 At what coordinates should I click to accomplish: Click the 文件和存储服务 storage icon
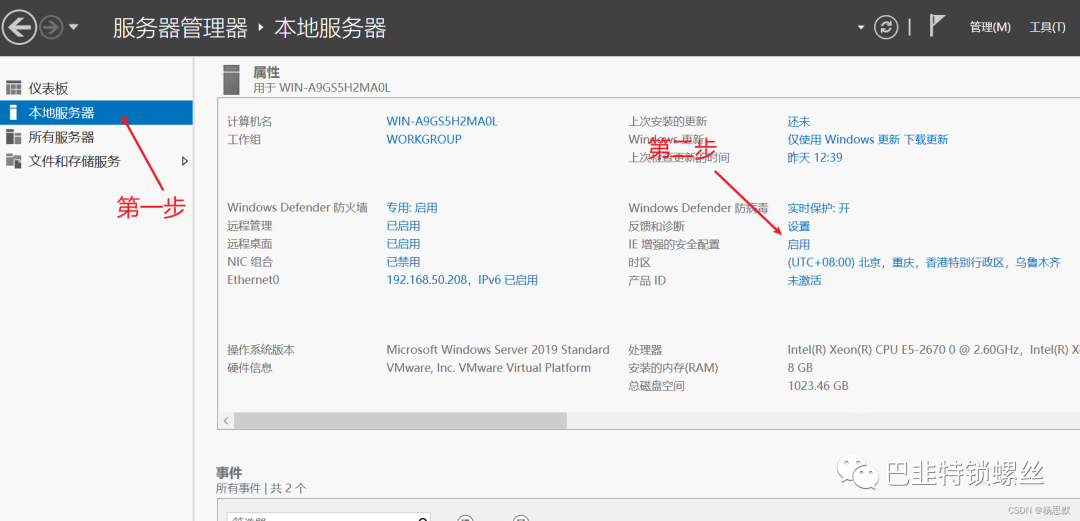[x=14, y=161]
